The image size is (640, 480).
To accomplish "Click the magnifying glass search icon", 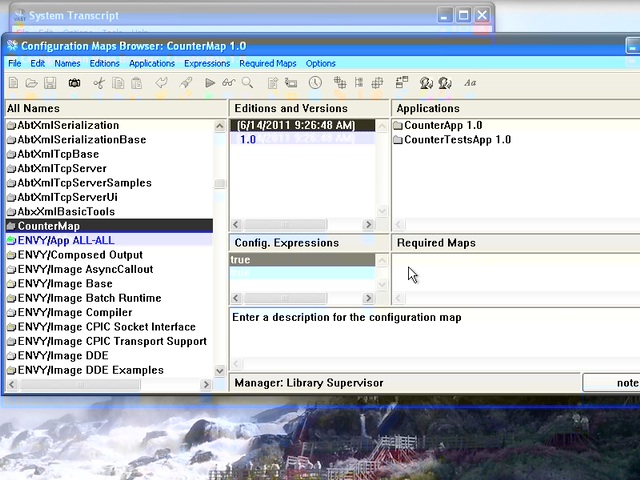I will click(x=247, y=83).
